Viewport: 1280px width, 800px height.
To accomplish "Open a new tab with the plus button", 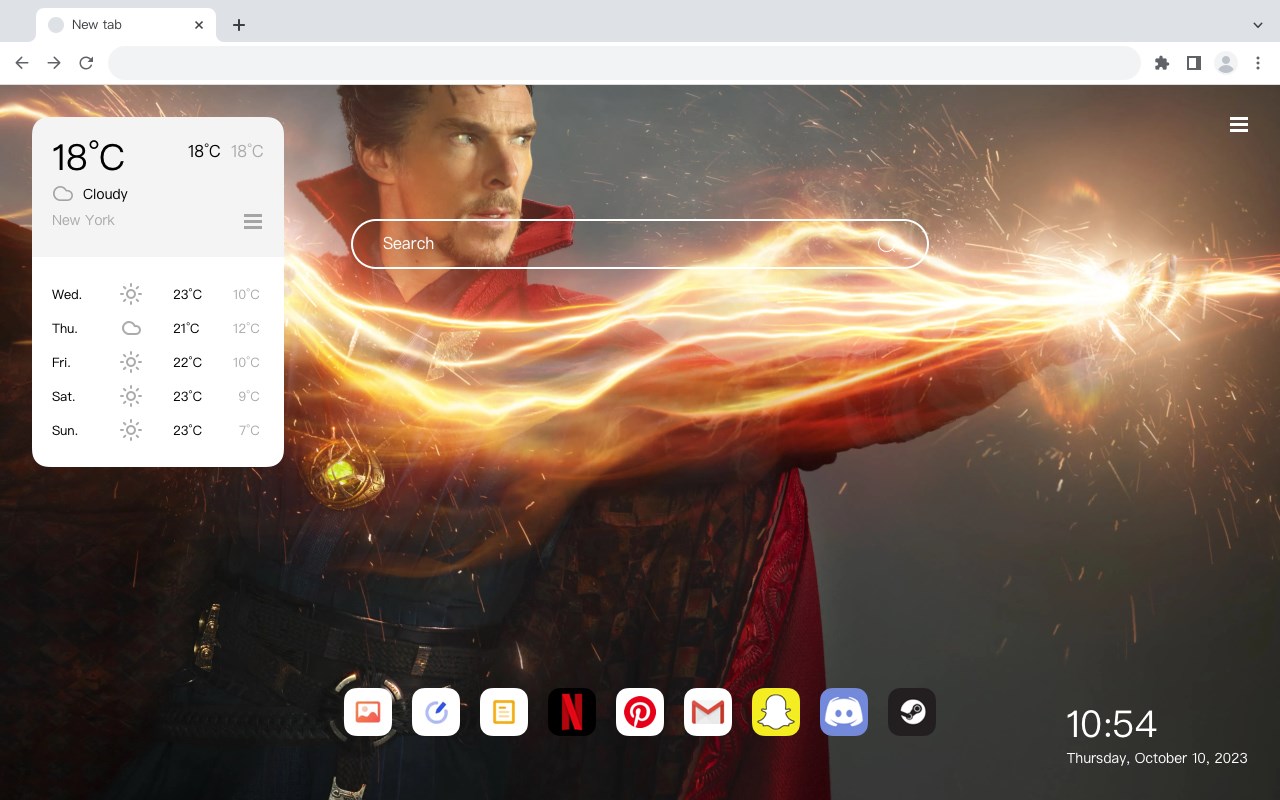I will pos(238,25).
